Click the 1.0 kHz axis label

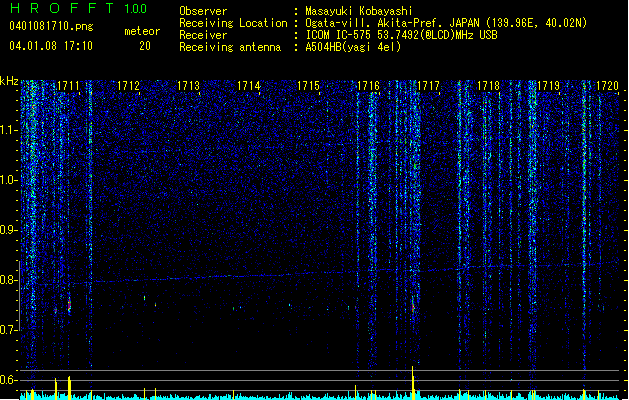(9, 180)
